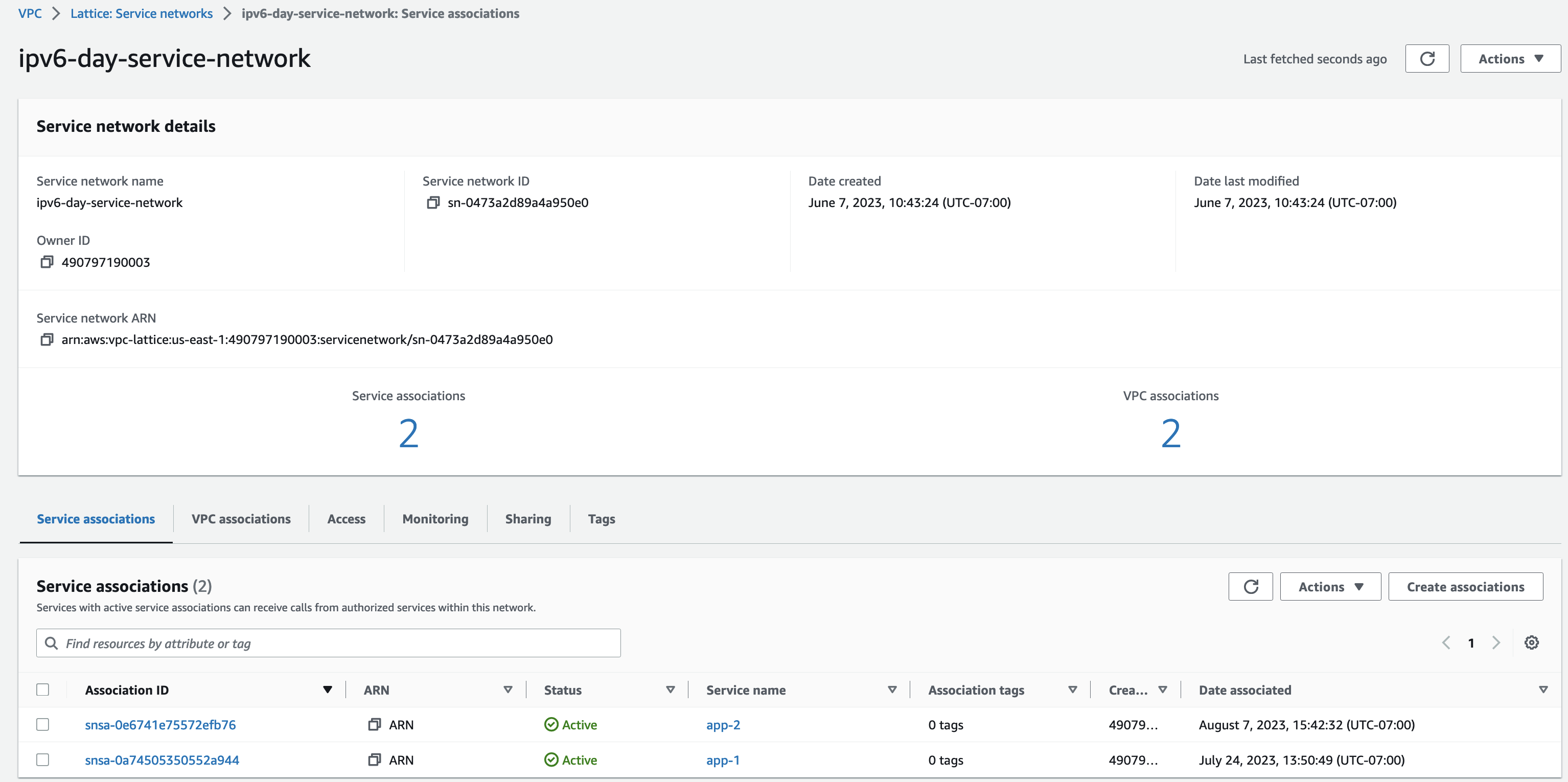Sort by Status column arrow
Image resolution: width=1568 pixels, height=782 pixels.
(670, 690)
